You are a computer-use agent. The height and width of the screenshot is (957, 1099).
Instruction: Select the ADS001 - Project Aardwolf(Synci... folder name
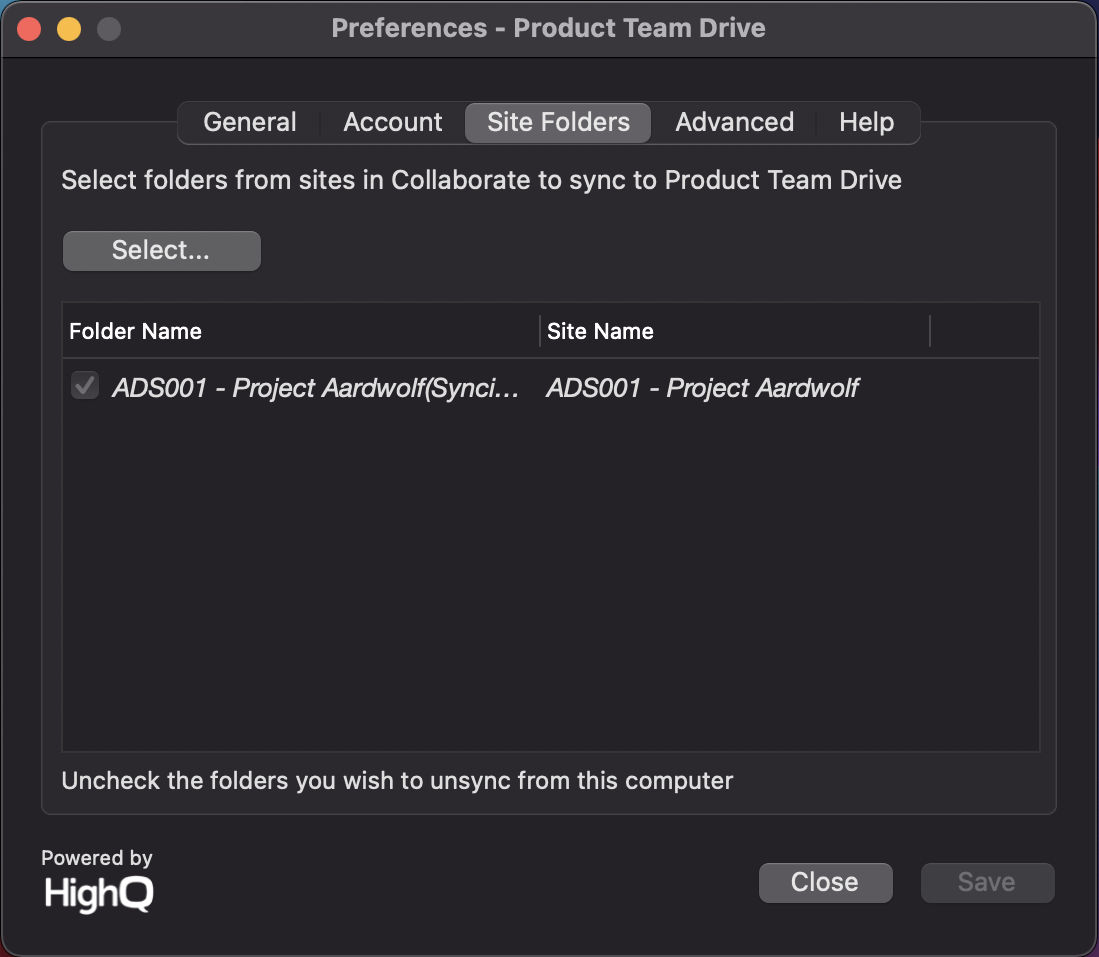coord(315,388)
